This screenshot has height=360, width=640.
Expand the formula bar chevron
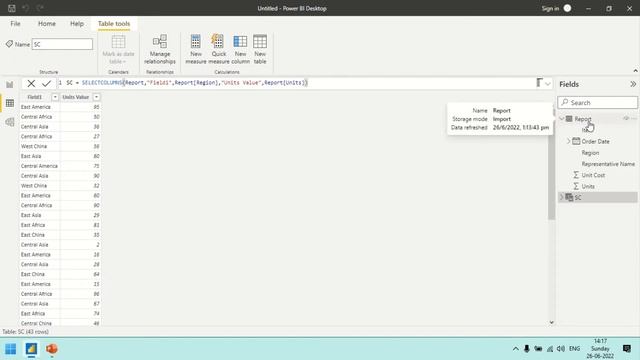(x=548, y=84)
